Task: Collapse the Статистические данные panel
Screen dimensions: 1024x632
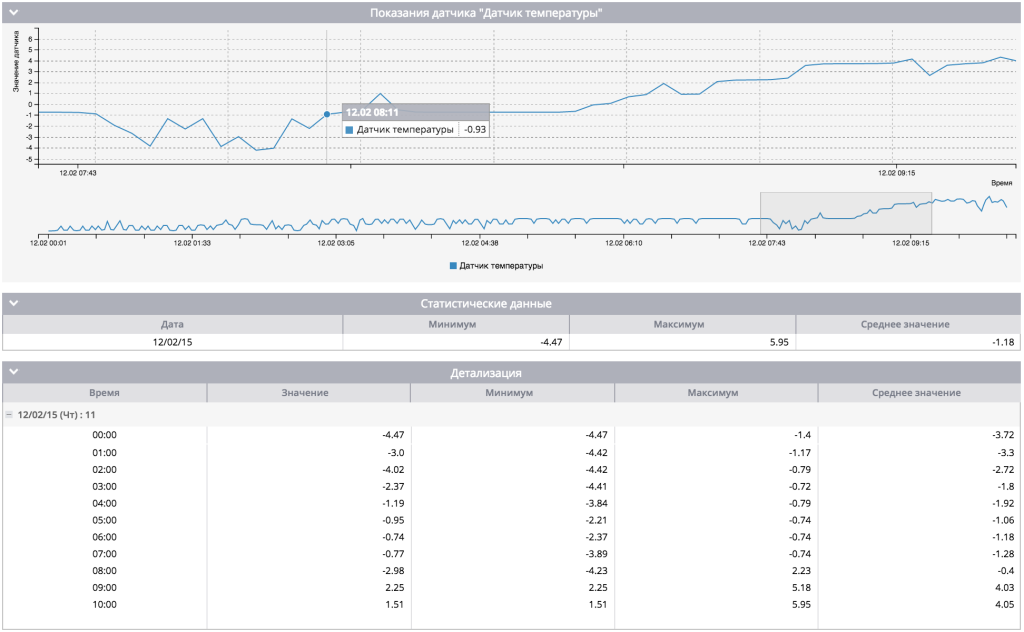Action: (14, 303)
